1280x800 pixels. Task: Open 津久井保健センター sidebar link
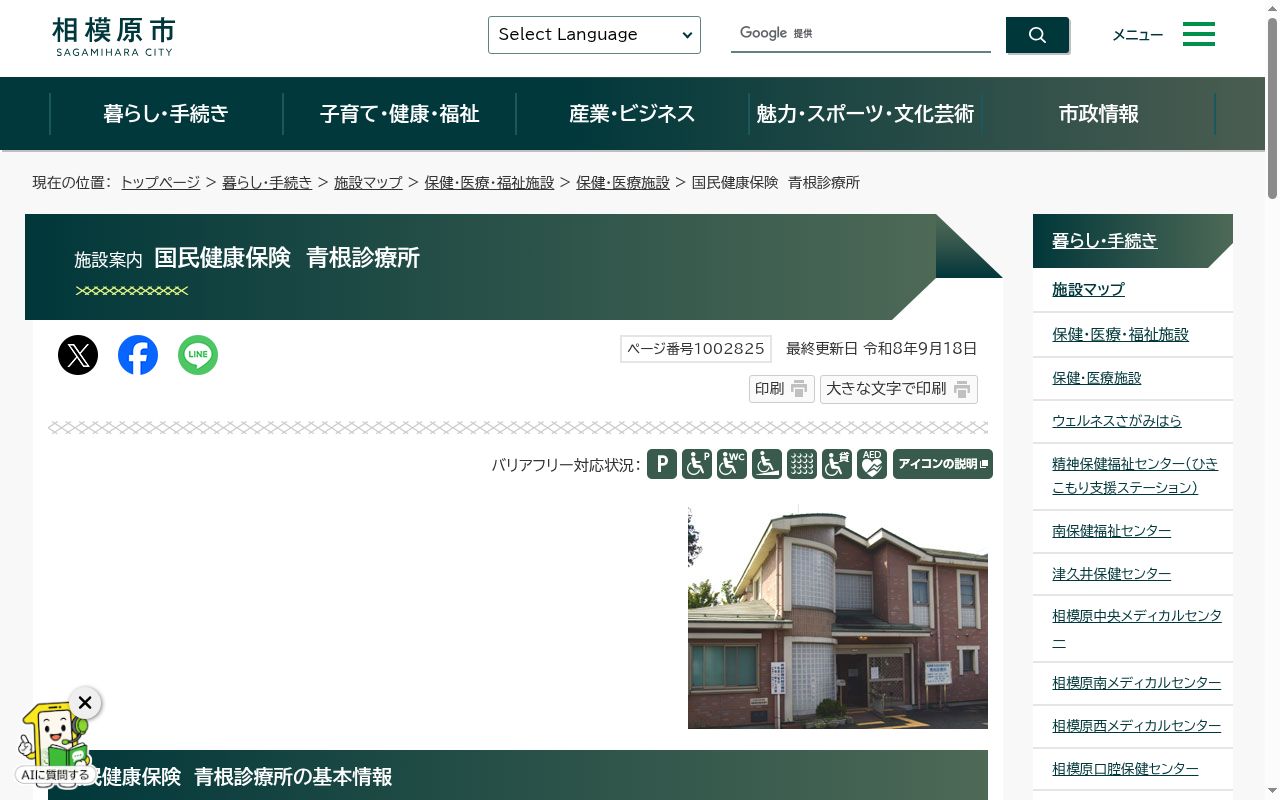(1111, 574)
